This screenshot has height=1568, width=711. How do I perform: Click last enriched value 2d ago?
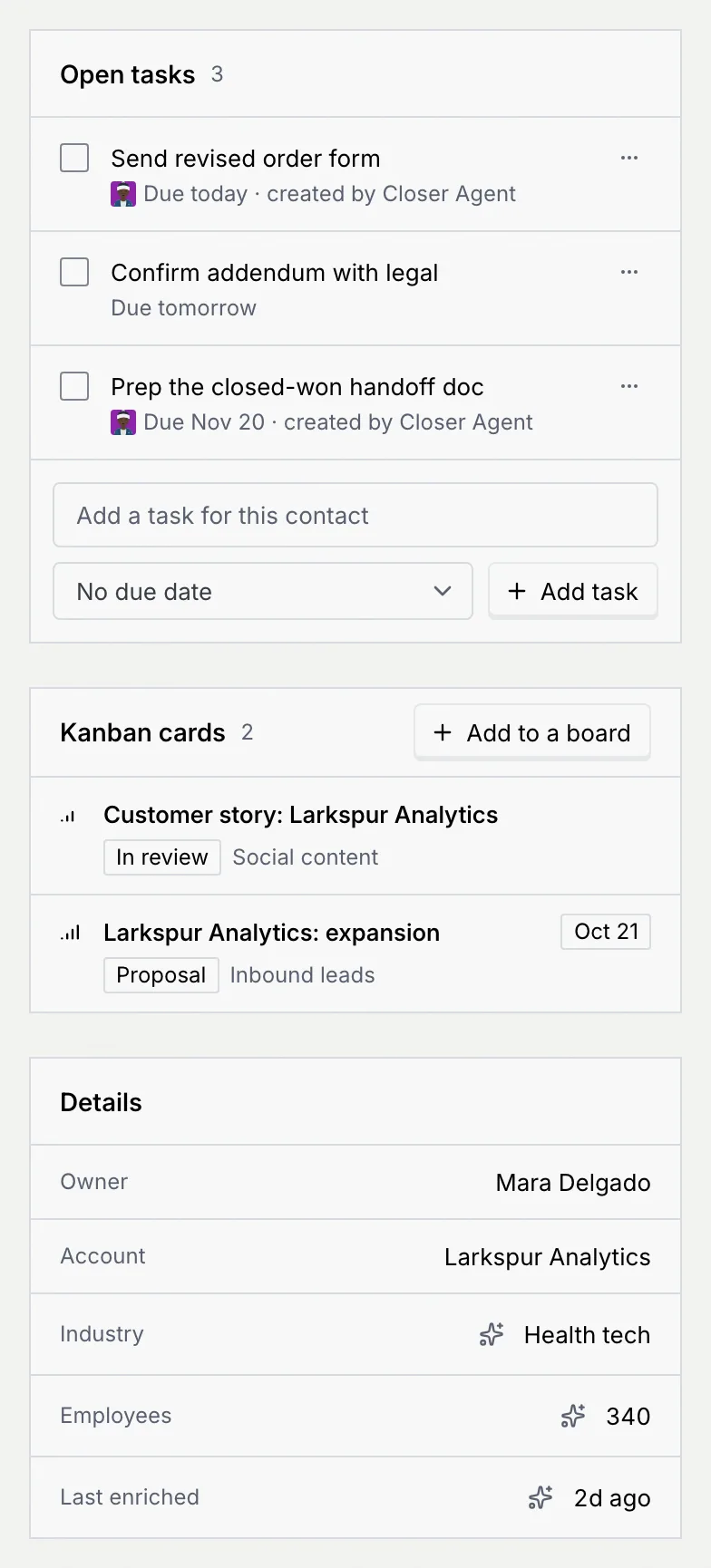click(x=612, y=1498)
